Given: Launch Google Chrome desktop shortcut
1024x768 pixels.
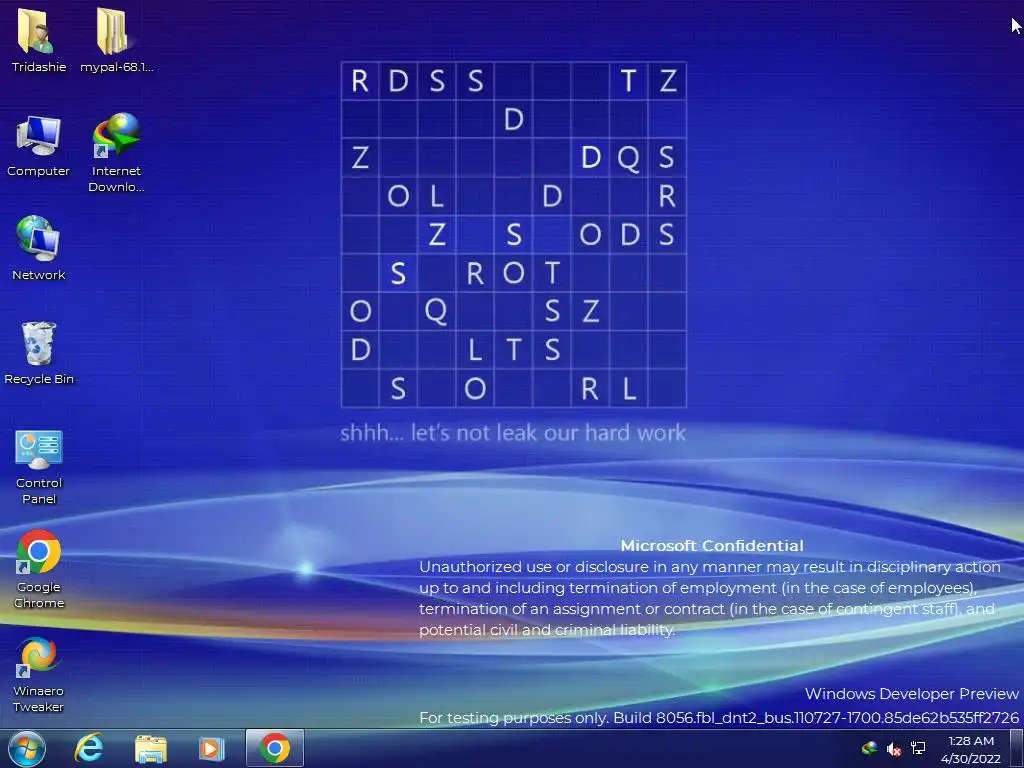Looking at the screenshot, I should click(39, 569).
